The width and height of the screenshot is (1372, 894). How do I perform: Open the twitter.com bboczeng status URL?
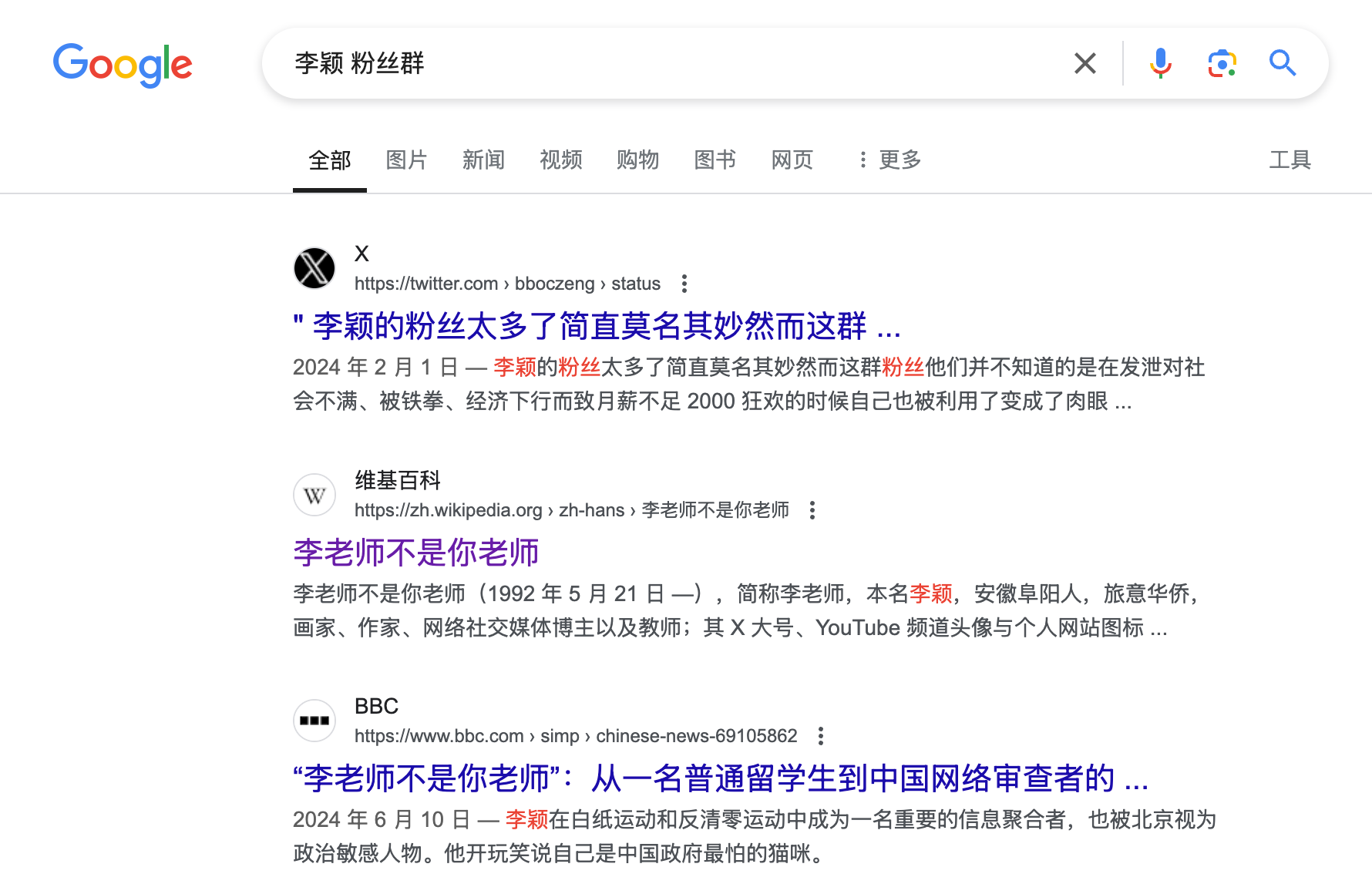click(507, 284)
